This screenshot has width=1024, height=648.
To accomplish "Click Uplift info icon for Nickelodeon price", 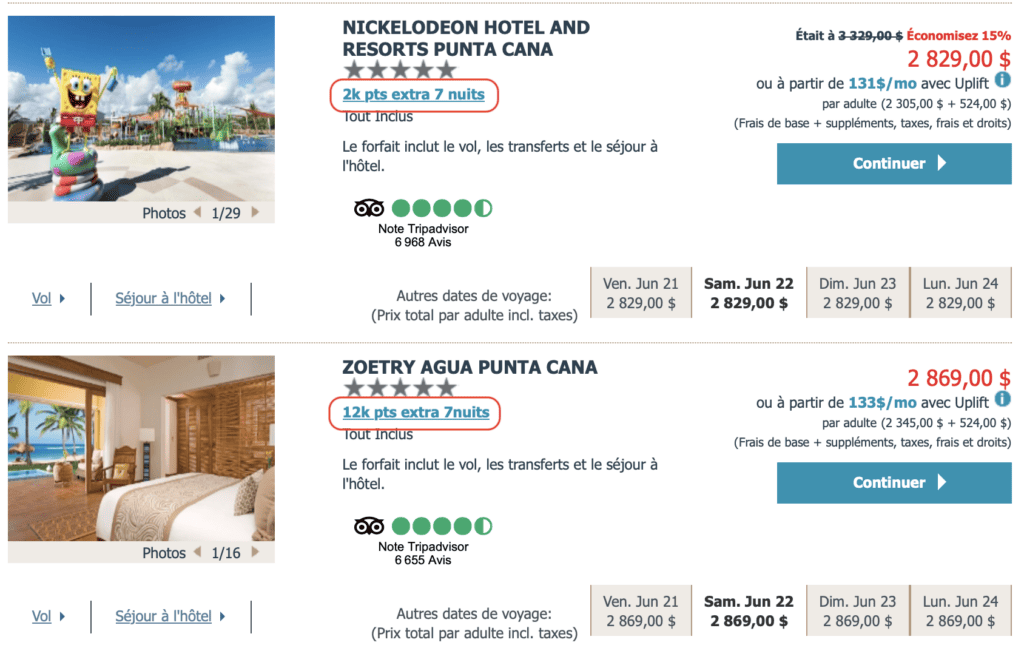I will tap(1002, 79).
